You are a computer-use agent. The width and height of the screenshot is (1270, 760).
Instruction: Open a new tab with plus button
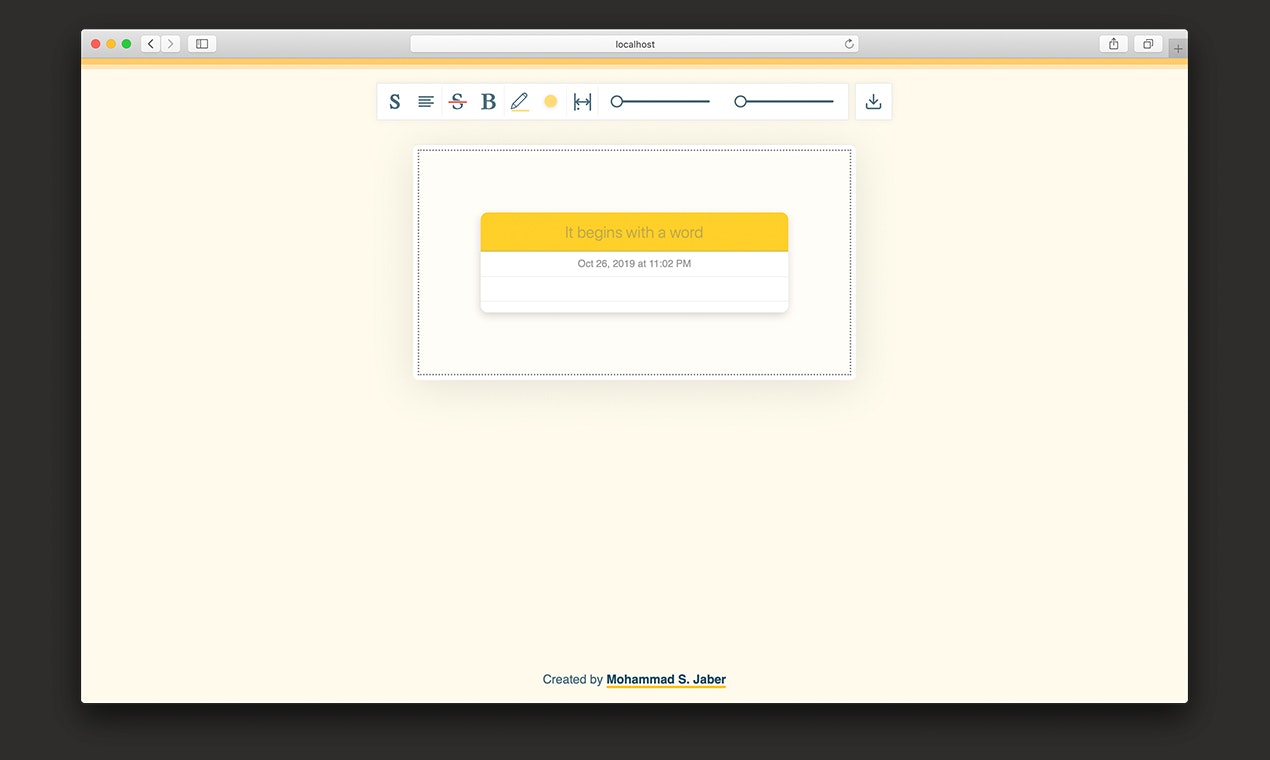pos(1178,48)
